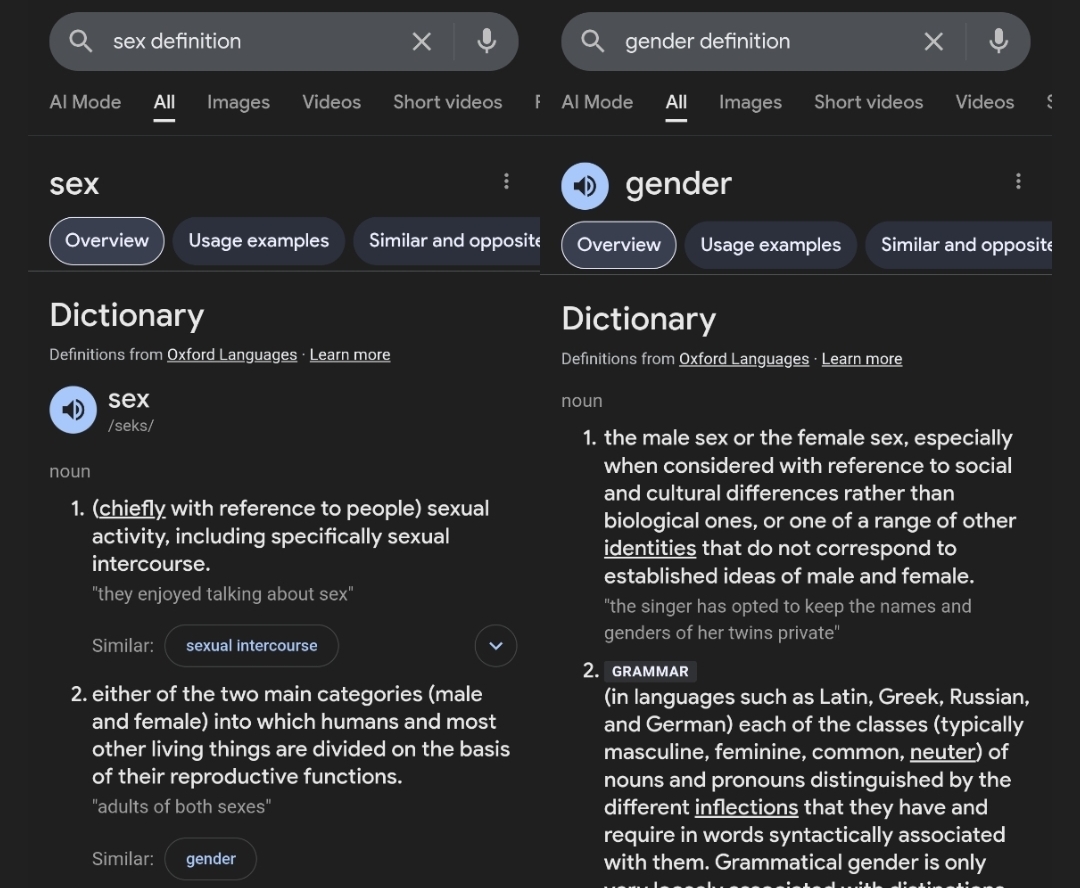Select 'Usage examples' chip under sex
The width and height of the screenshot is (1080, 888).
[259, 240]
